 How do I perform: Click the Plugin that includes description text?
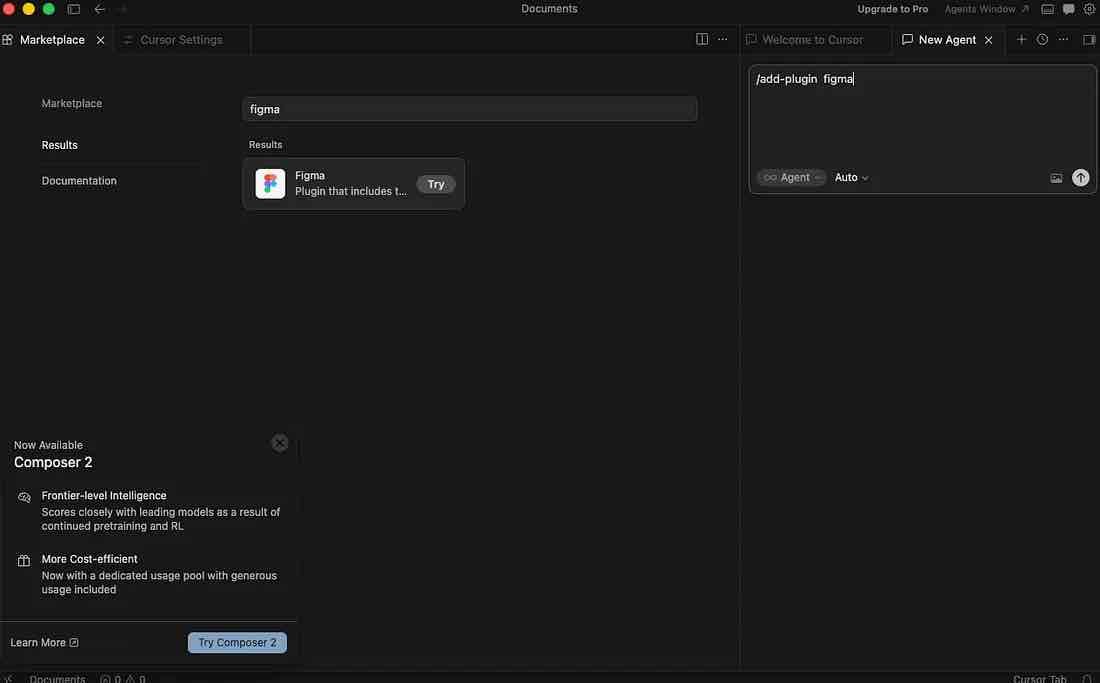pos(351,191)
